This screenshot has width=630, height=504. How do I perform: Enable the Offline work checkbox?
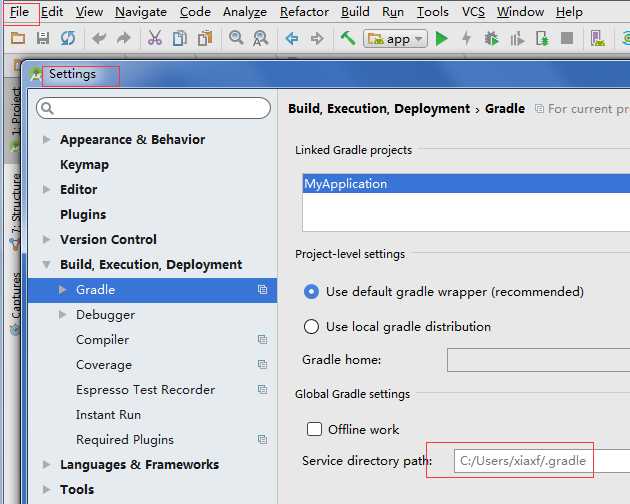[x=314, y=429]
